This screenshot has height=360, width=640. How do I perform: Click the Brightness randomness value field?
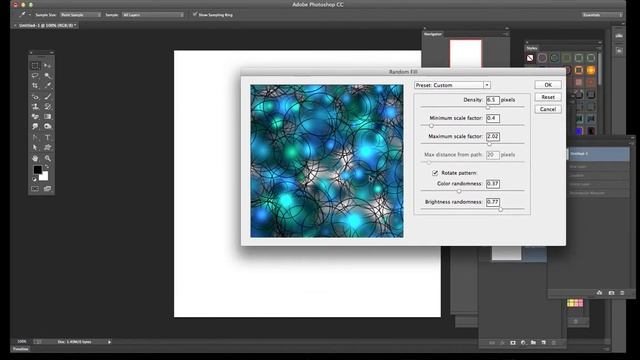[493, 202]
